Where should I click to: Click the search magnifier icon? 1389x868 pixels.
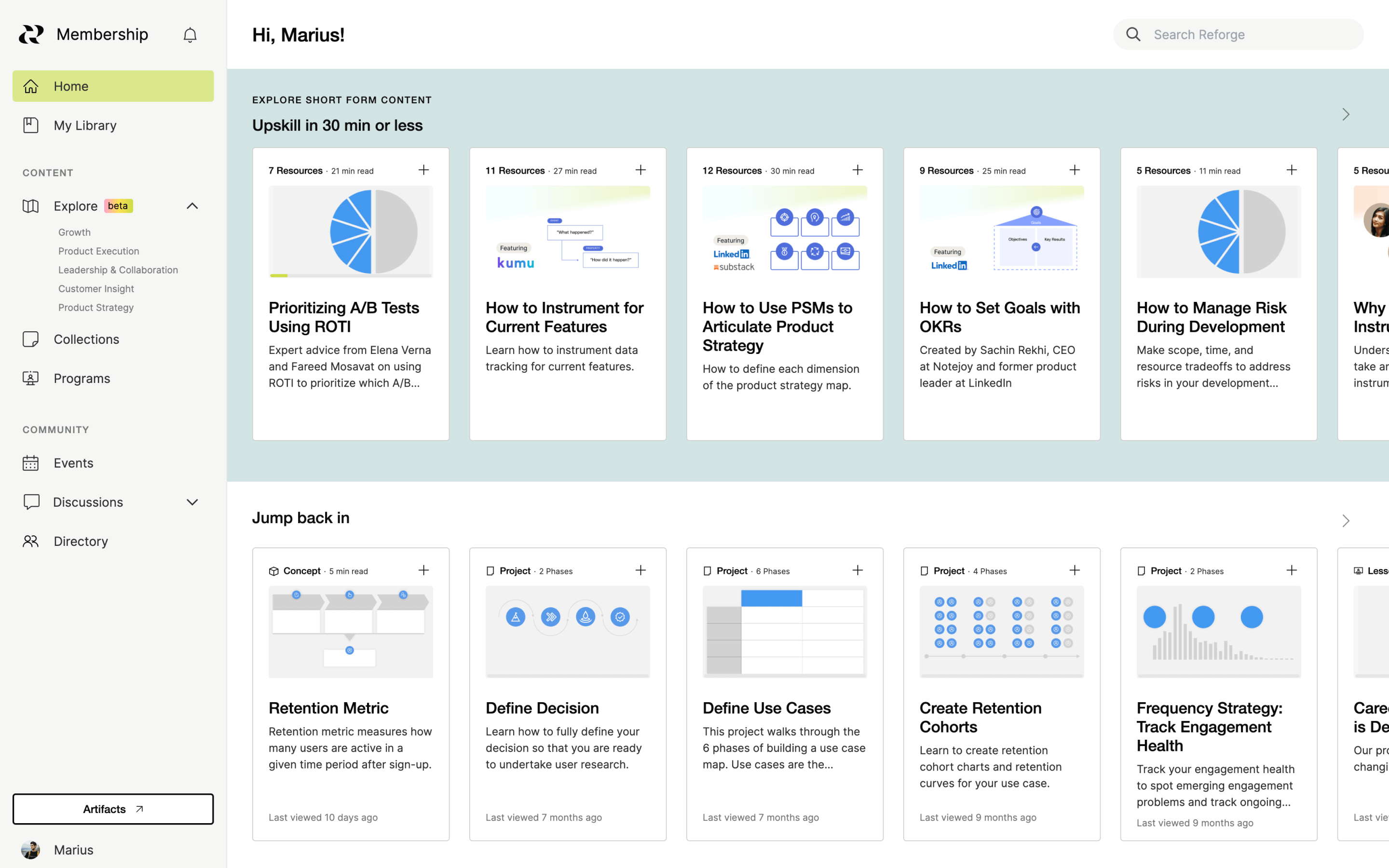click(1133, 34)
